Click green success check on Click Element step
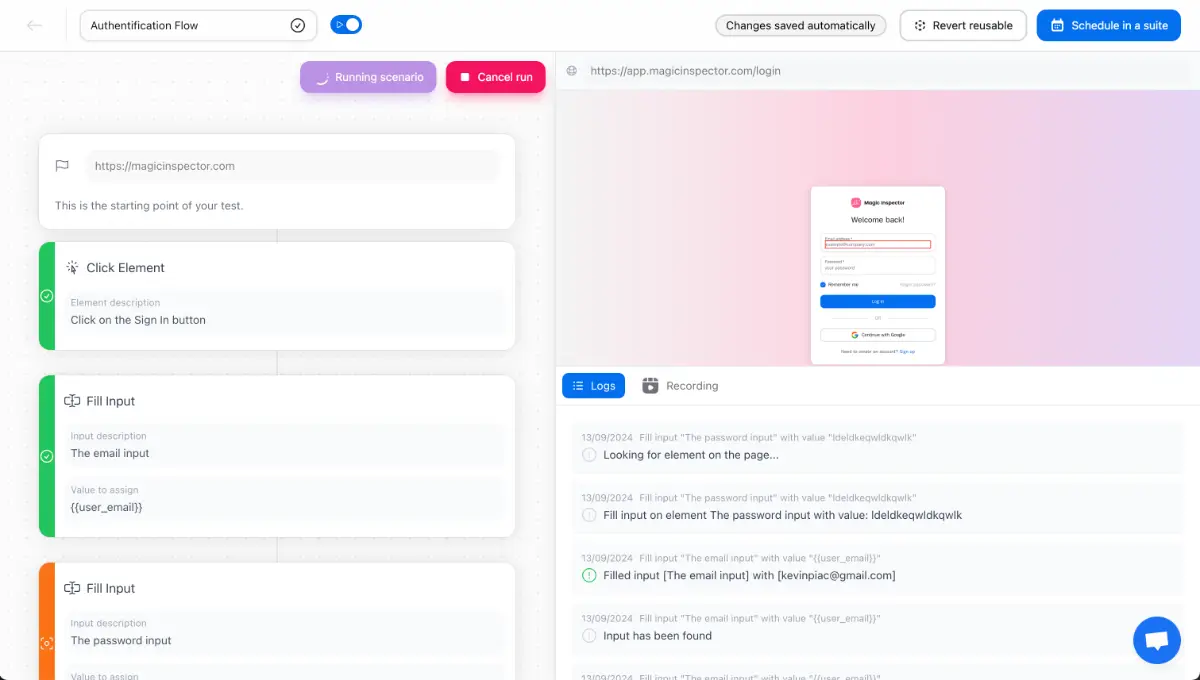 click(46, 296)
